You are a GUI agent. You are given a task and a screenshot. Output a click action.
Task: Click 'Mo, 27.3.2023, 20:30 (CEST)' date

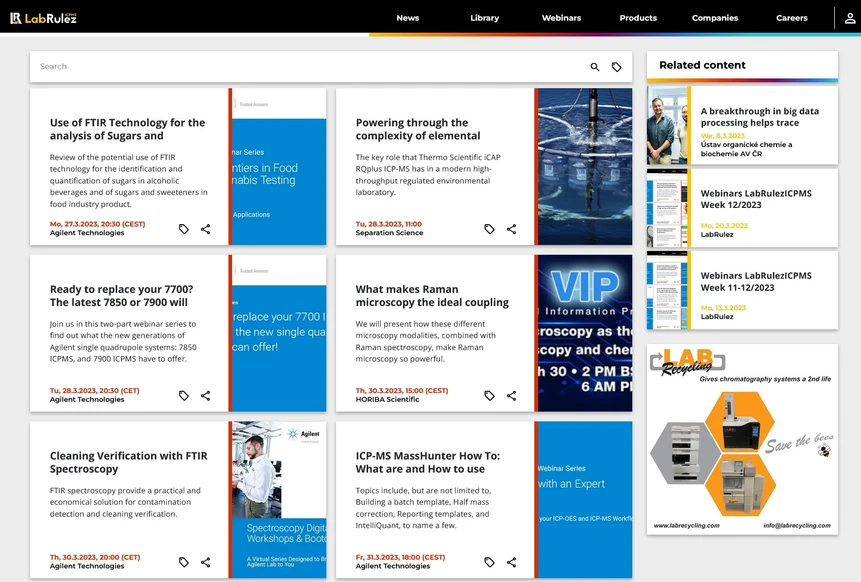tap(97, 224)
